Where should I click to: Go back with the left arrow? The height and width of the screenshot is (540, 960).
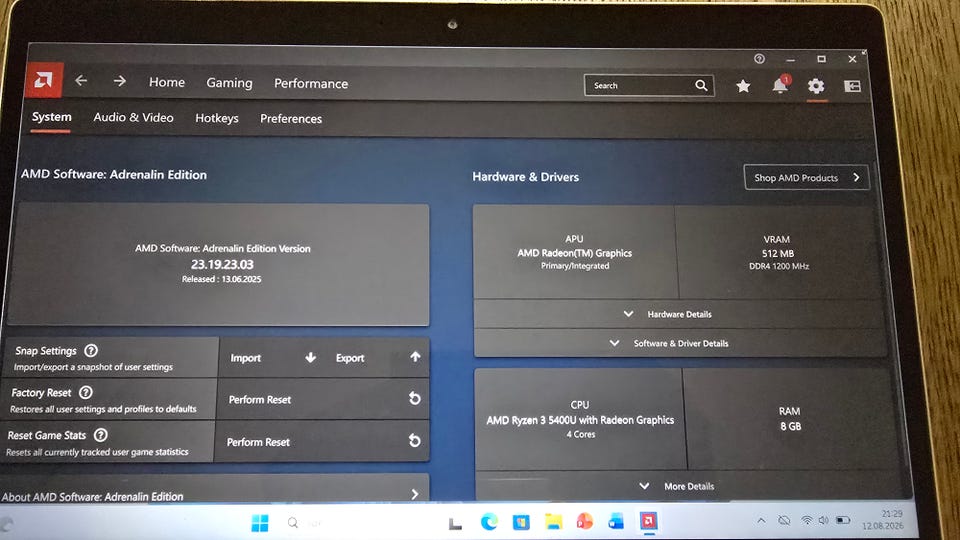coord(81,80)
